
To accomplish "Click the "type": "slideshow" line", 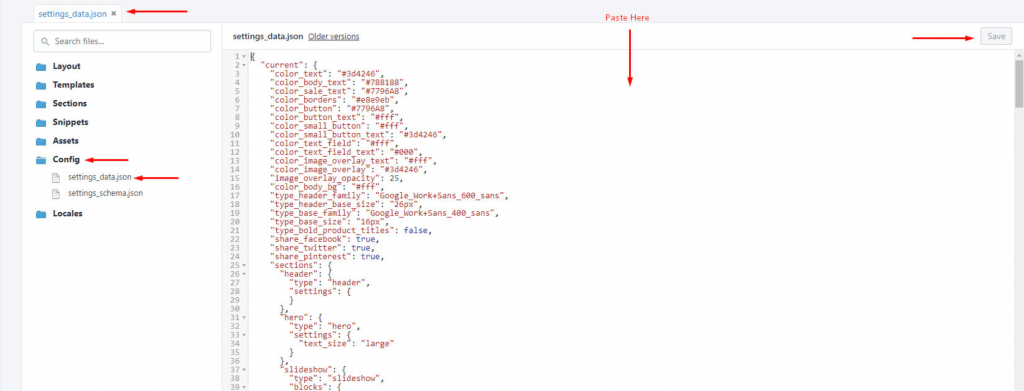I will tap(337, 378).
